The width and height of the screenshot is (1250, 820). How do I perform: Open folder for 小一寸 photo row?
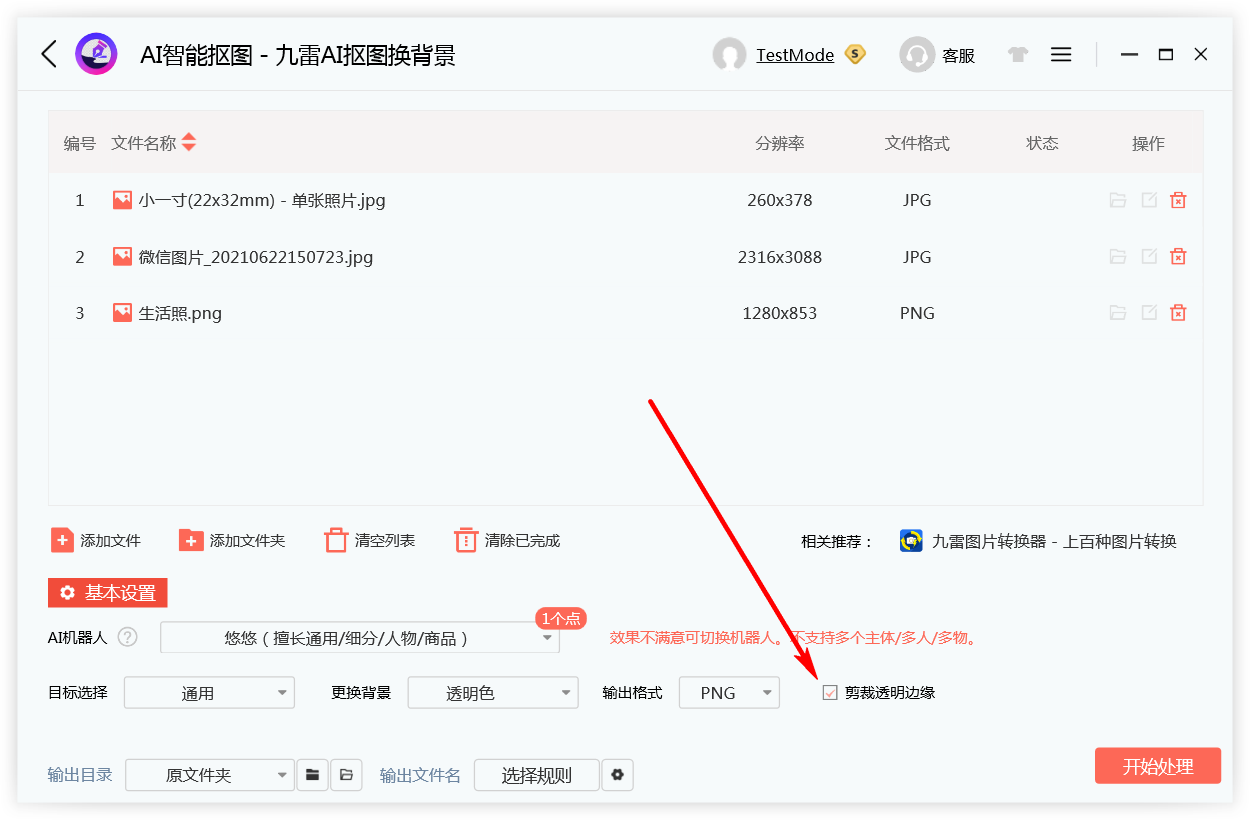point(1118,200)
